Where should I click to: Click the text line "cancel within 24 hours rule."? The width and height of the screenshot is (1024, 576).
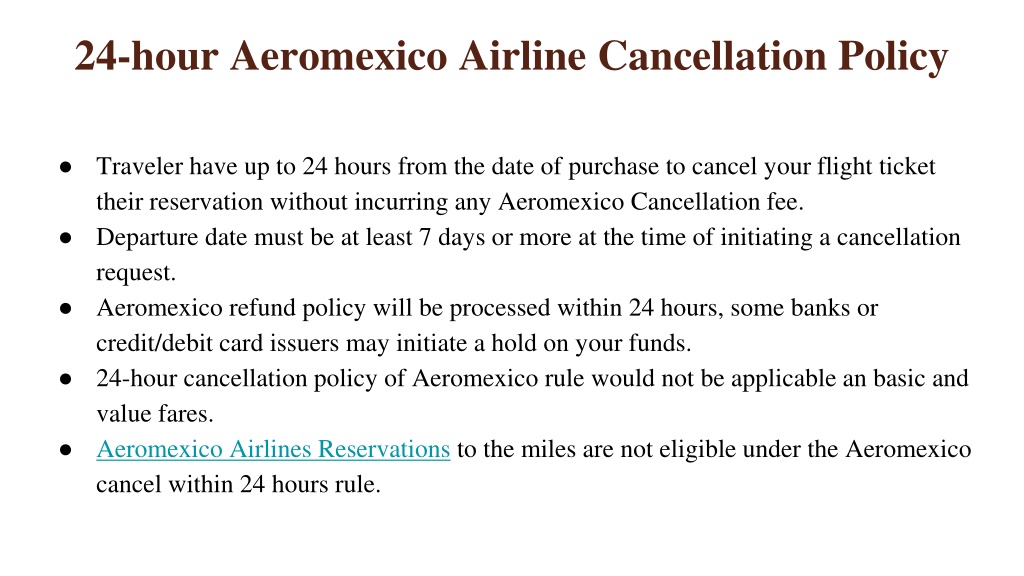click(x=238, y=485)
